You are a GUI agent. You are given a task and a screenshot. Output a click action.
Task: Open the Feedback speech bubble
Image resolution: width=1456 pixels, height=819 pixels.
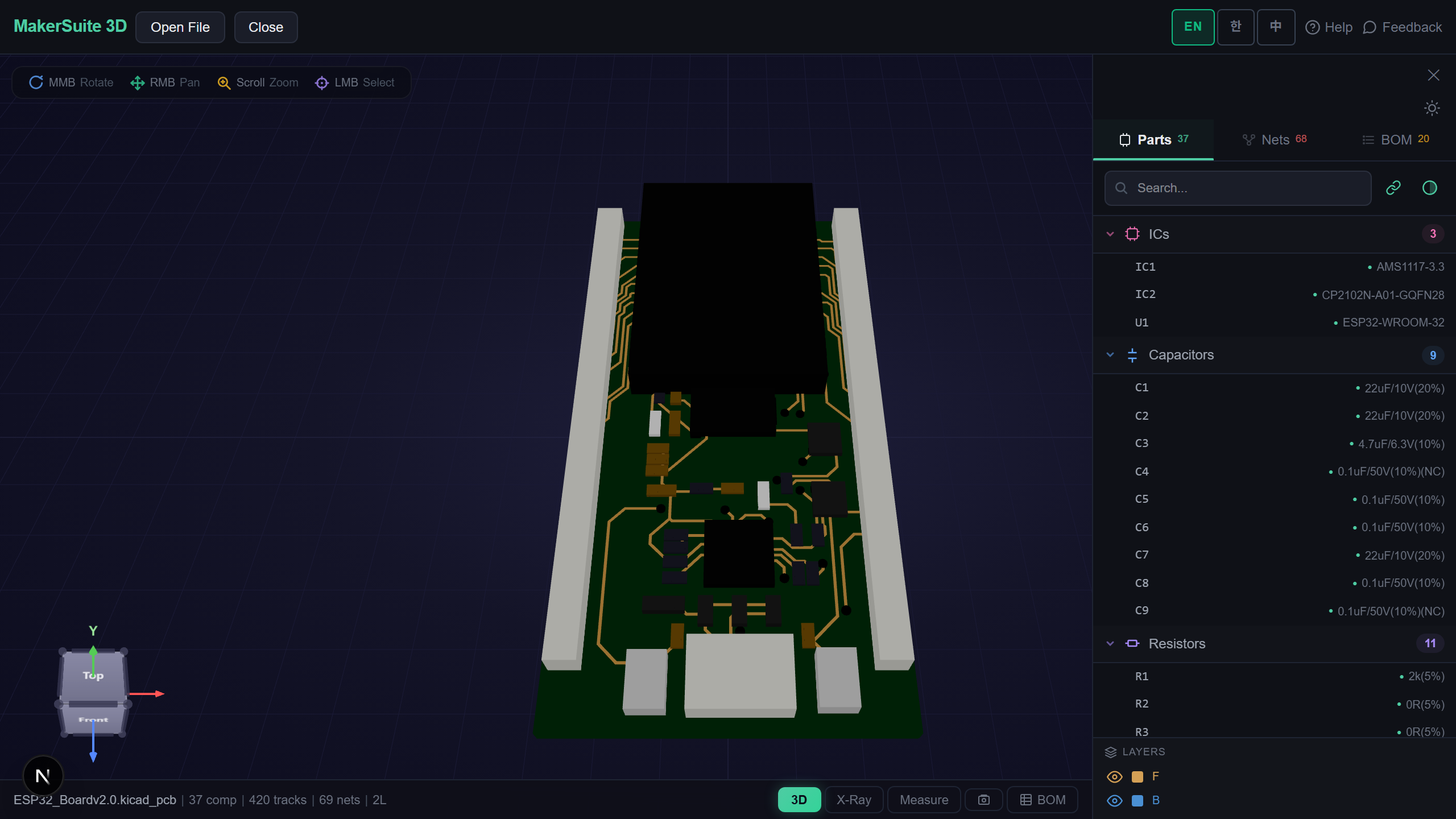coord(1370,27)
